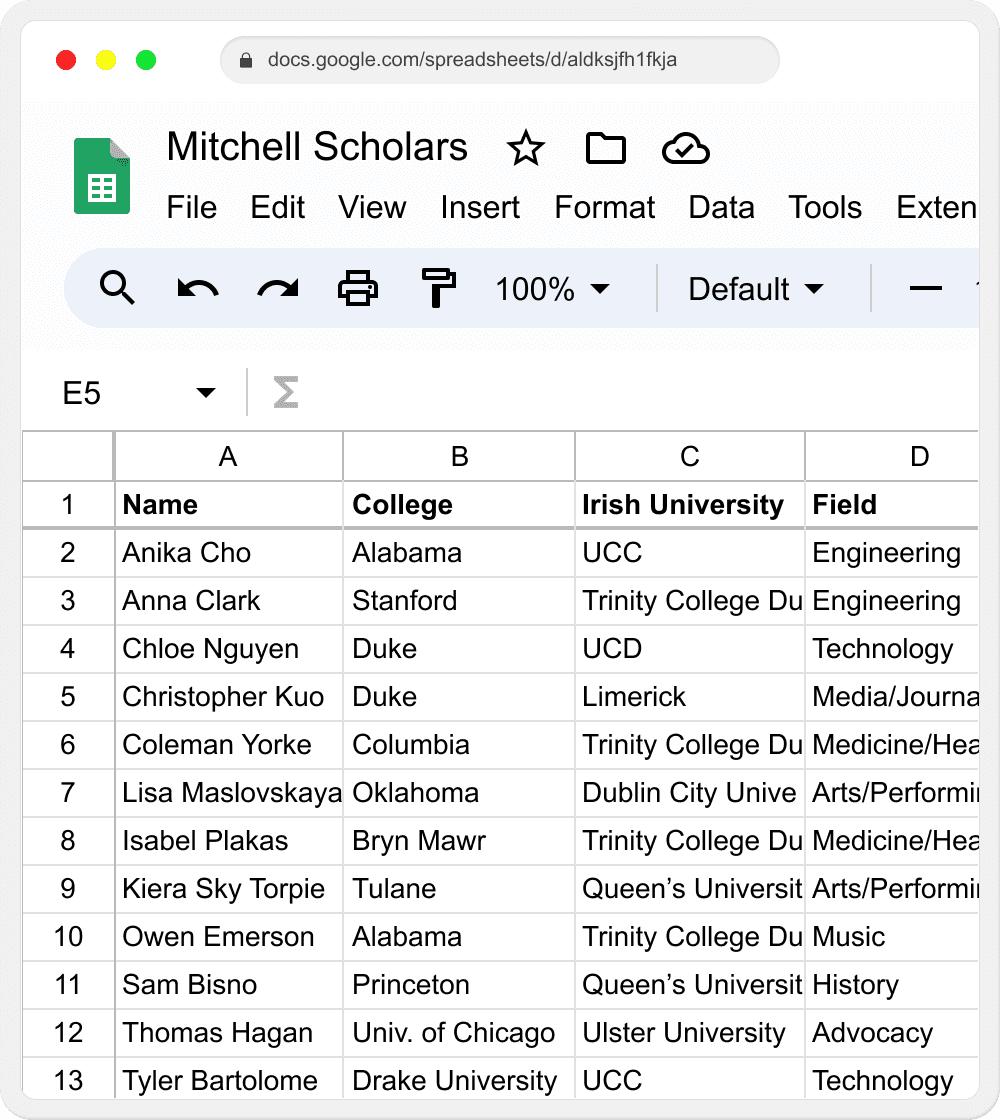The height and width of the screenshot is (1120, 1000).
Task: Open the Print dialog
Action: click(x=356, y=289)
